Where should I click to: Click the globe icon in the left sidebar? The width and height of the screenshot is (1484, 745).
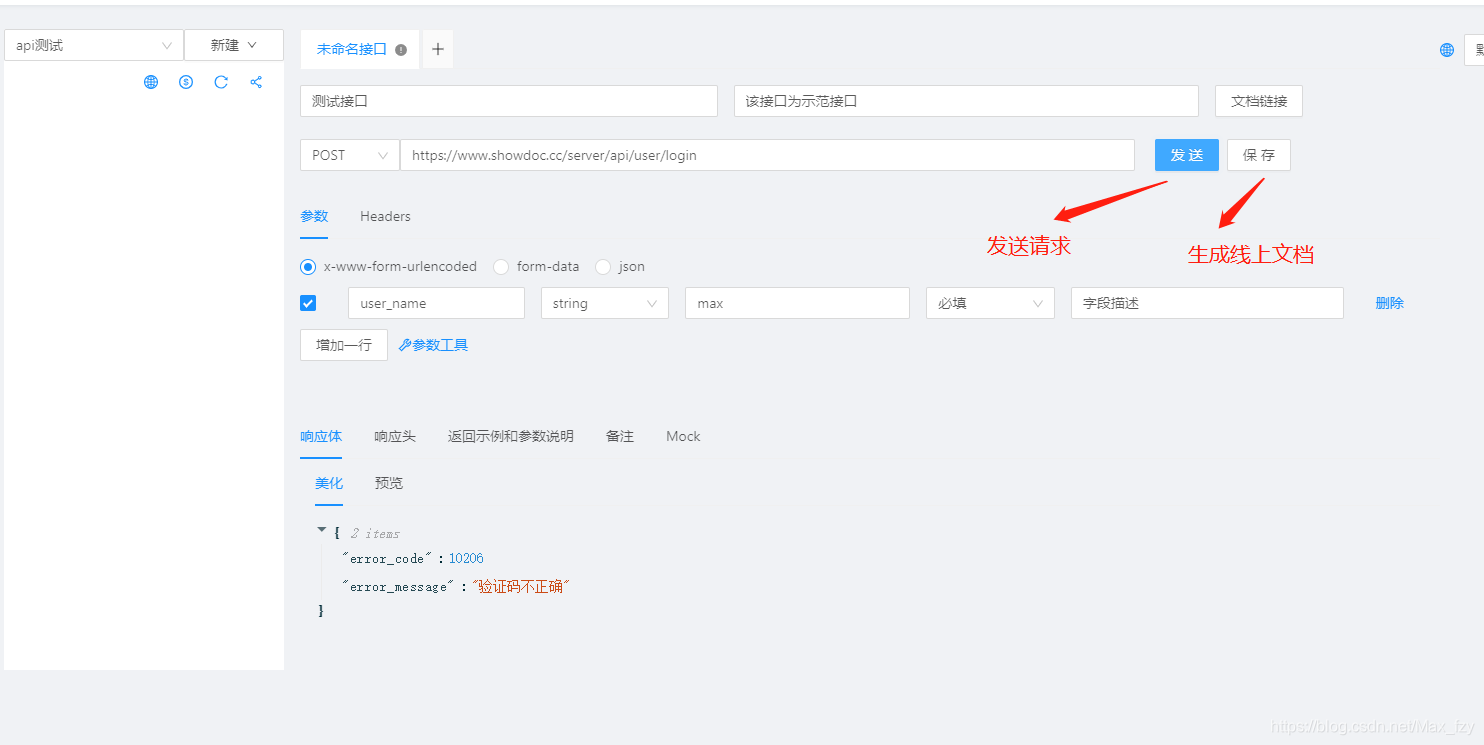(x=150, y=82)
